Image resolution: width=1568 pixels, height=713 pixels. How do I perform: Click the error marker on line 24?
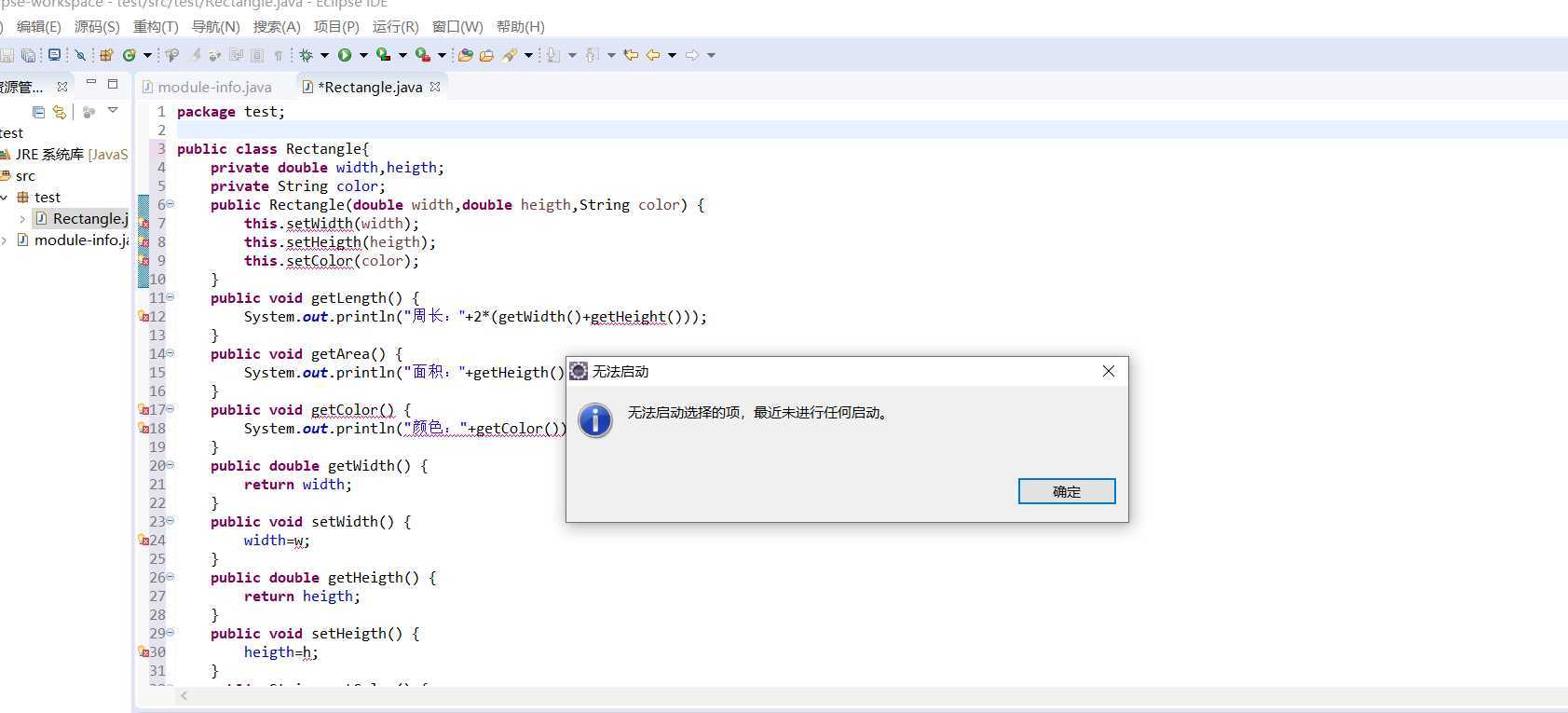click(x=143, y=541)
